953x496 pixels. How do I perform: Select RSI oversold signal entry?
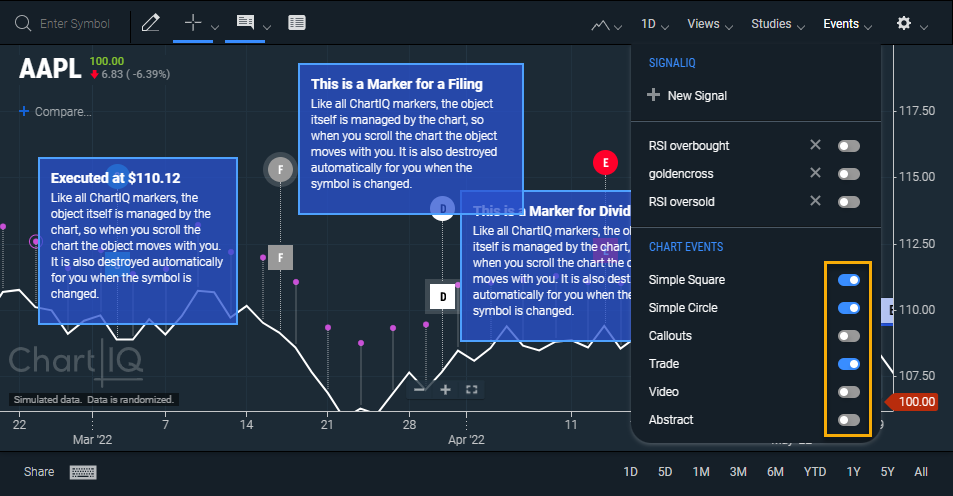point(681,202)
